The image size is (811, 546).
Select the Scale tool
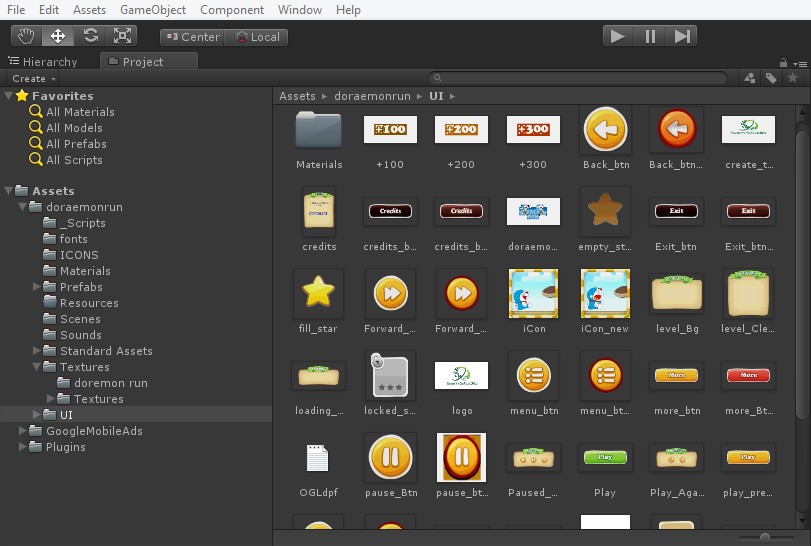[122, 36]
